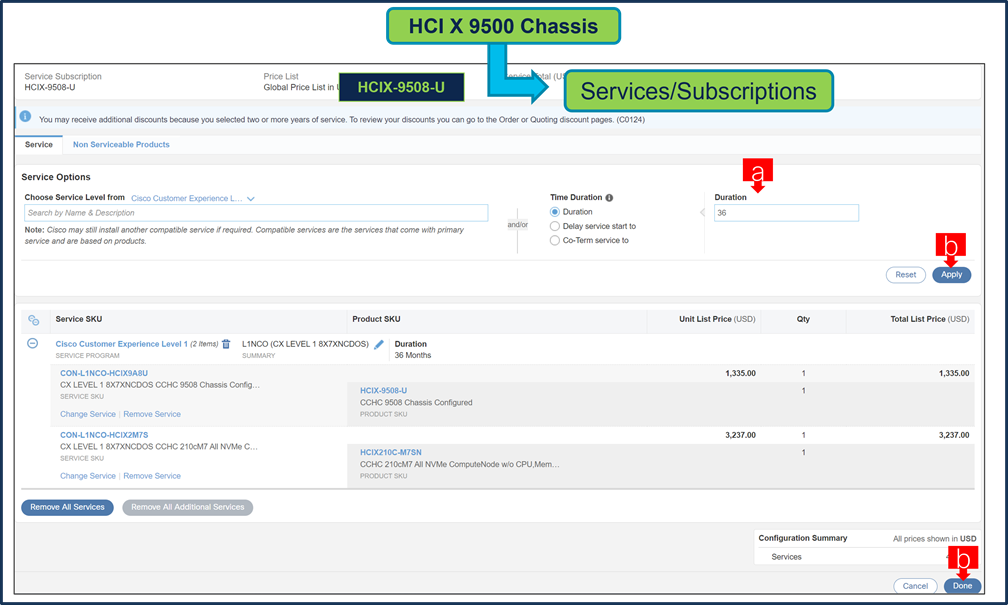Open the CON-L1NCO-HCIX2M7S service SKU link
Viewport: 1008px width, 605px height.
coord(104,435)
